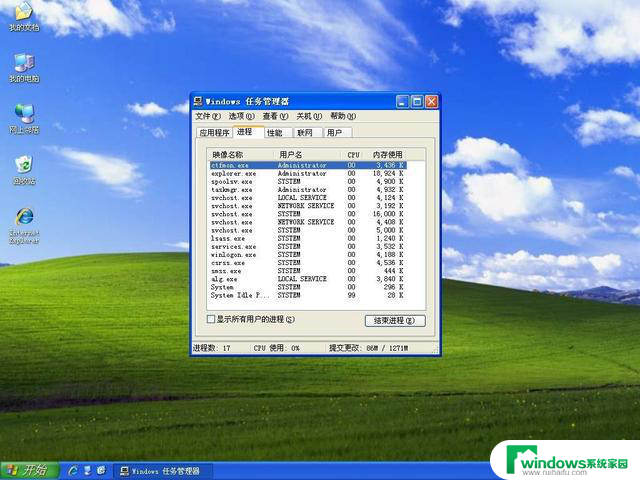640x480 pixels.
Task: Switch to the 应用程序 tab
Action: coord(214,133)
